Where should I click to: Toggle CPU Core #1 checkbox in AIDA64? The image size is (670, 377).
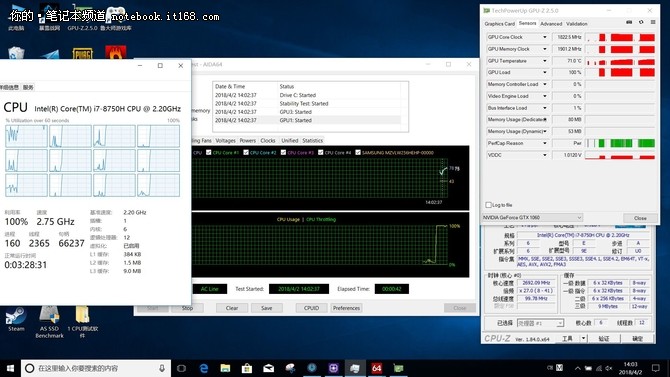point(209,152)
